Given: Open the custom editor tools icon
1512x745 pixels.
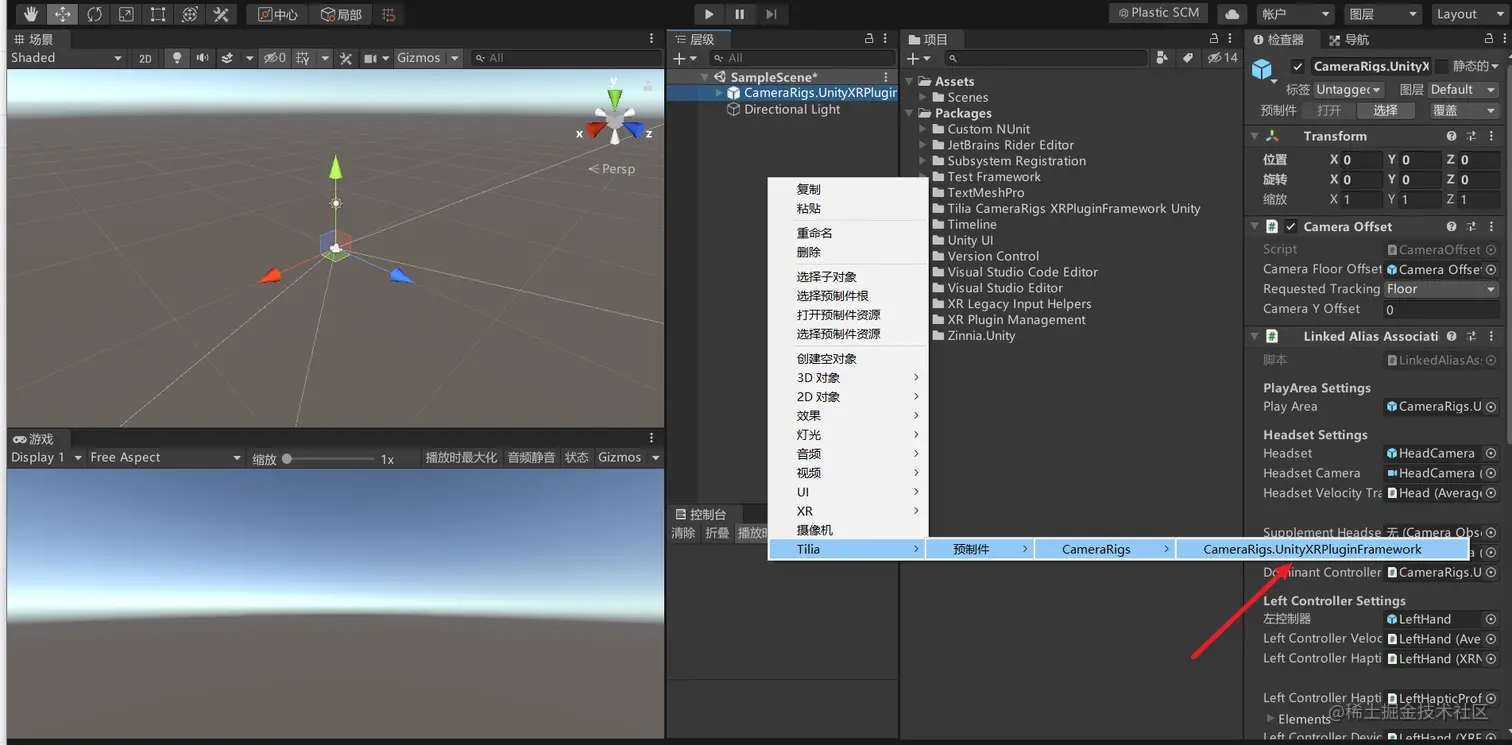Looking at the screenshot, I should coord(221,14).
